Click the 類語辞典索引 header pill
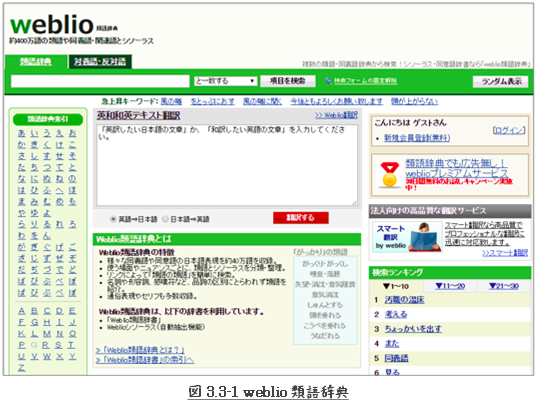 [x=48, y=119]
